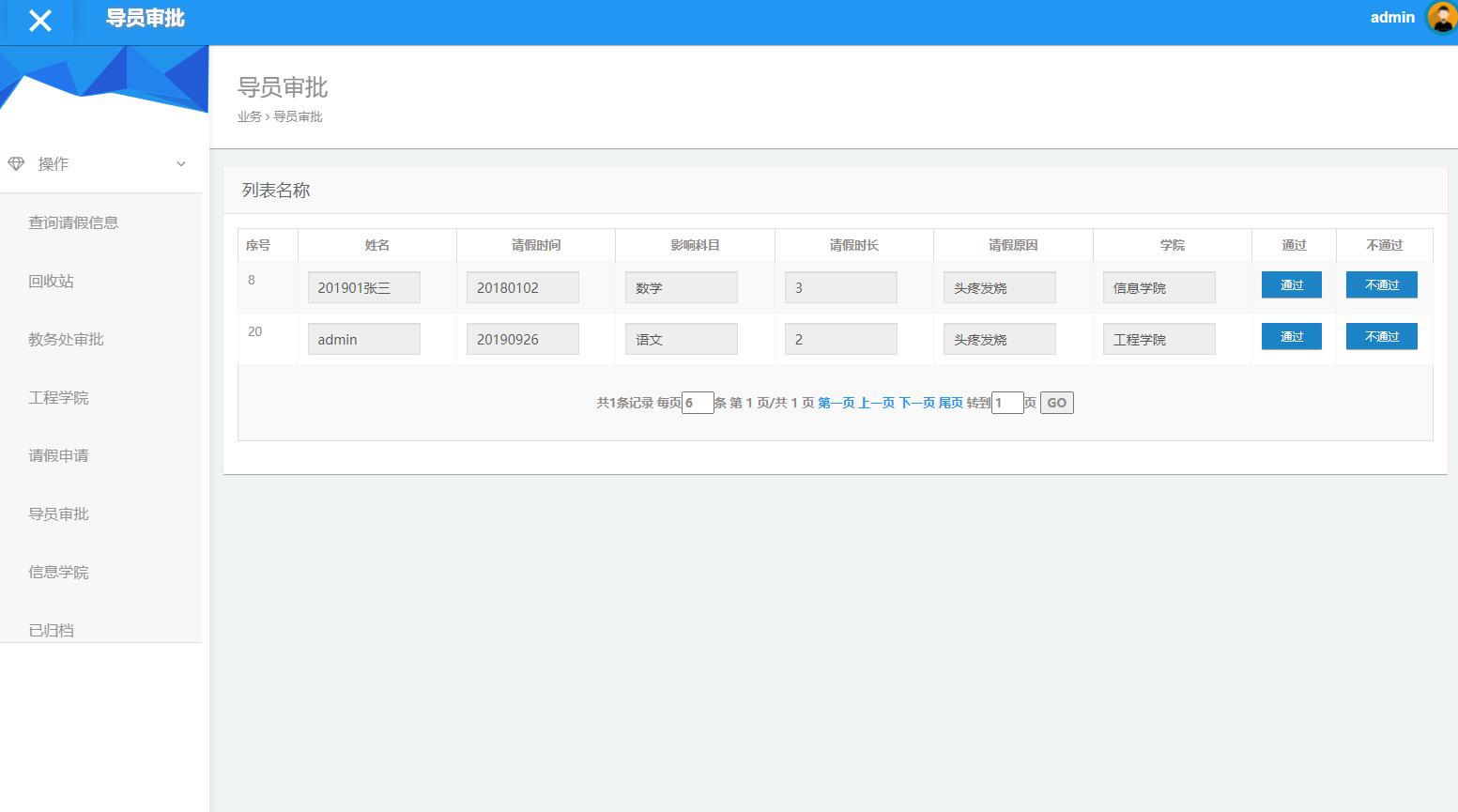Open 回收站 in sidebar

point(51,281)
